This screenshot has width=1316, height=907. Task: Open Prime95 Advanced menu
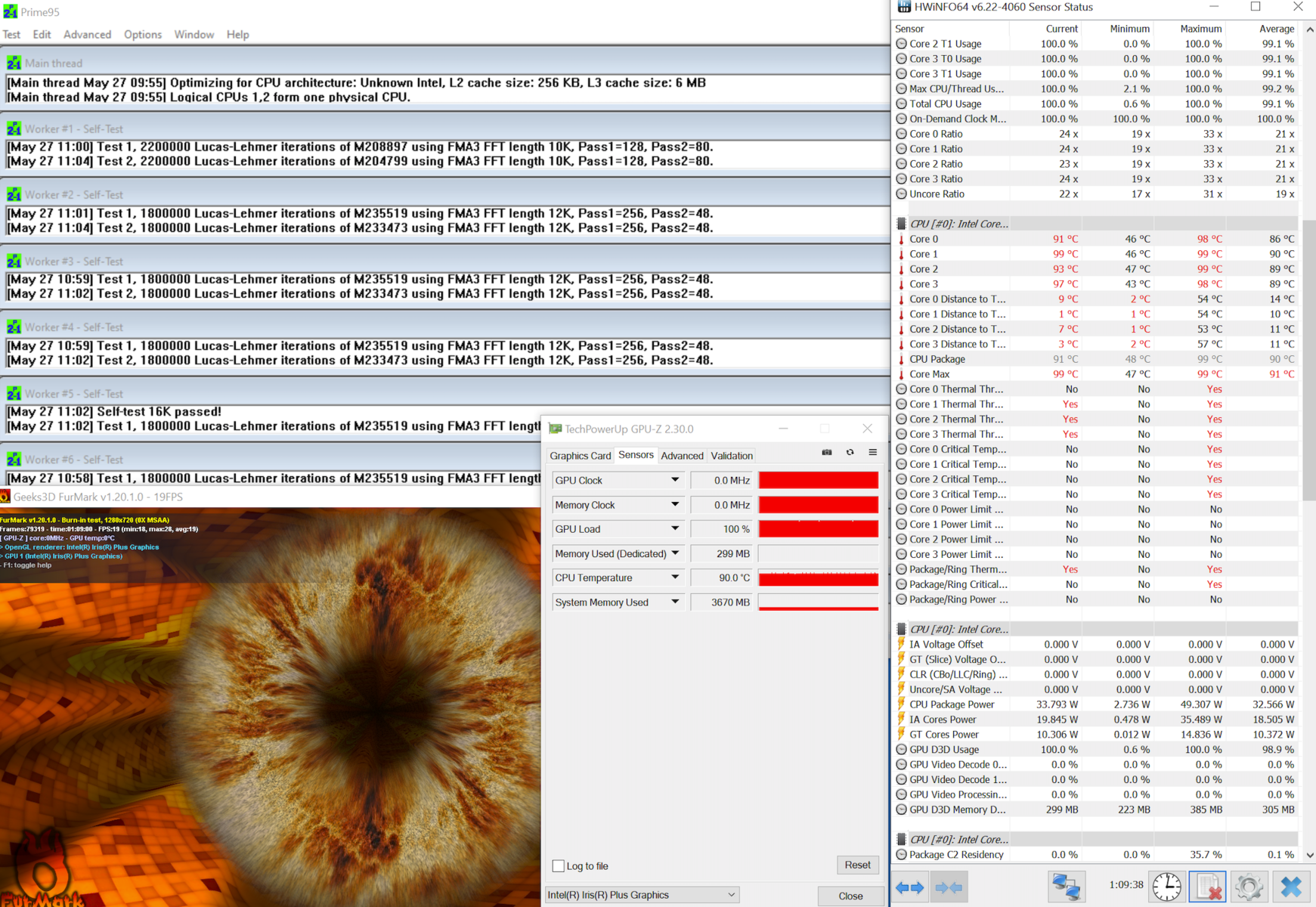tap(87, 34)
